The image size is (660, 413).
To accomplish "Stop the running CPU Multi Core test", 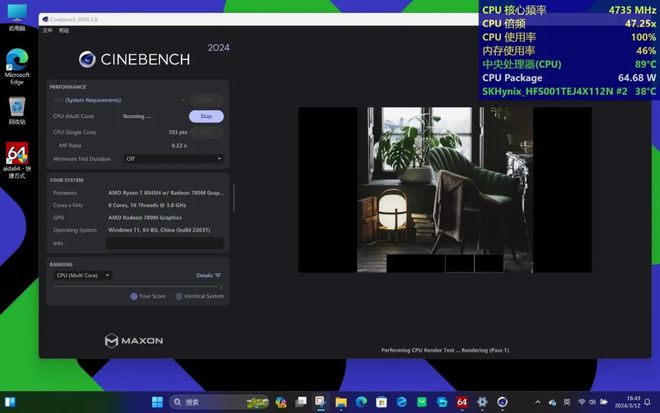I will coord(206,116).
